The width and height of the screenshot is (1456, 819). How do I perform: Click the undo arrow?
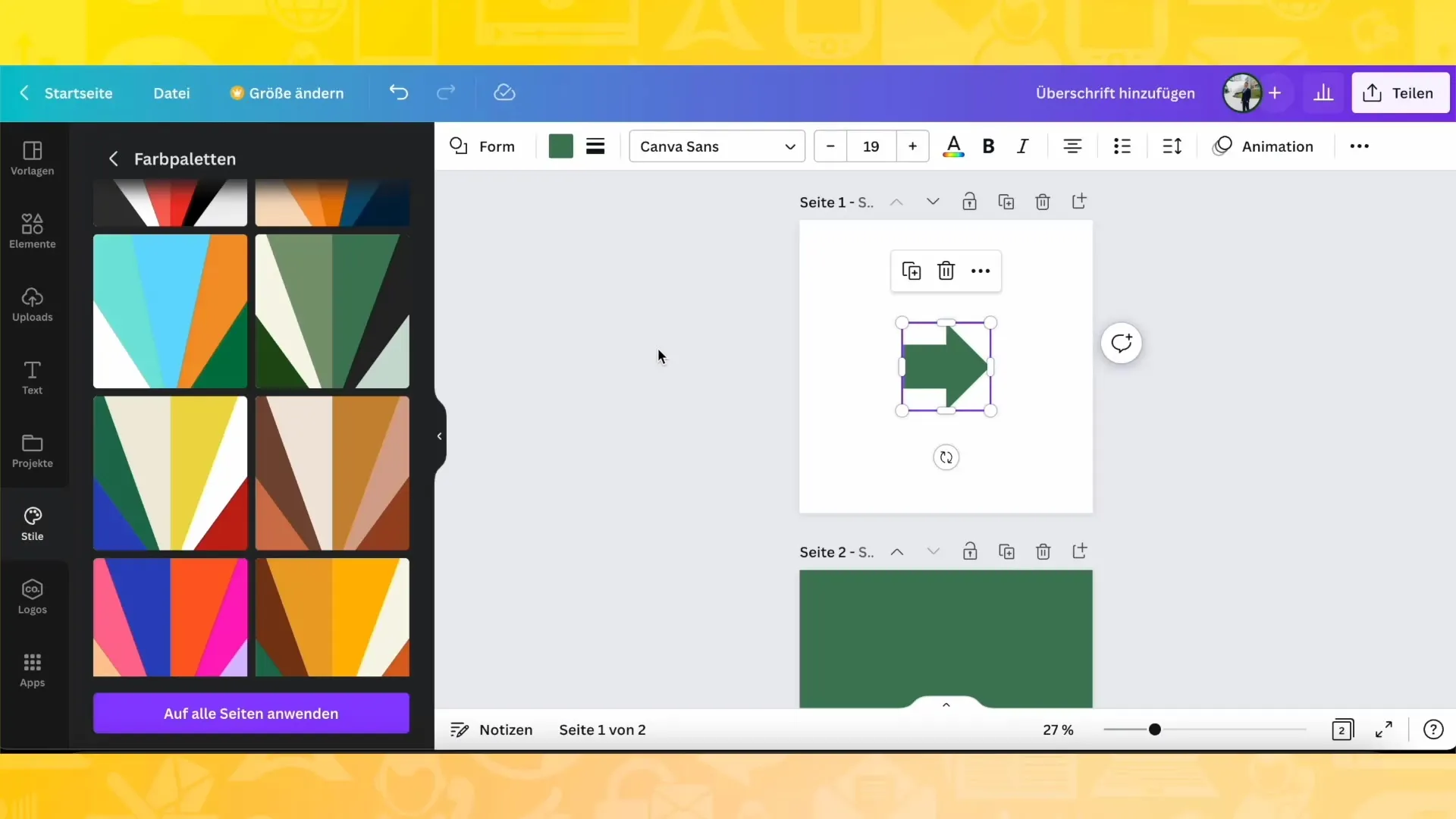click(x=399, y=93)
